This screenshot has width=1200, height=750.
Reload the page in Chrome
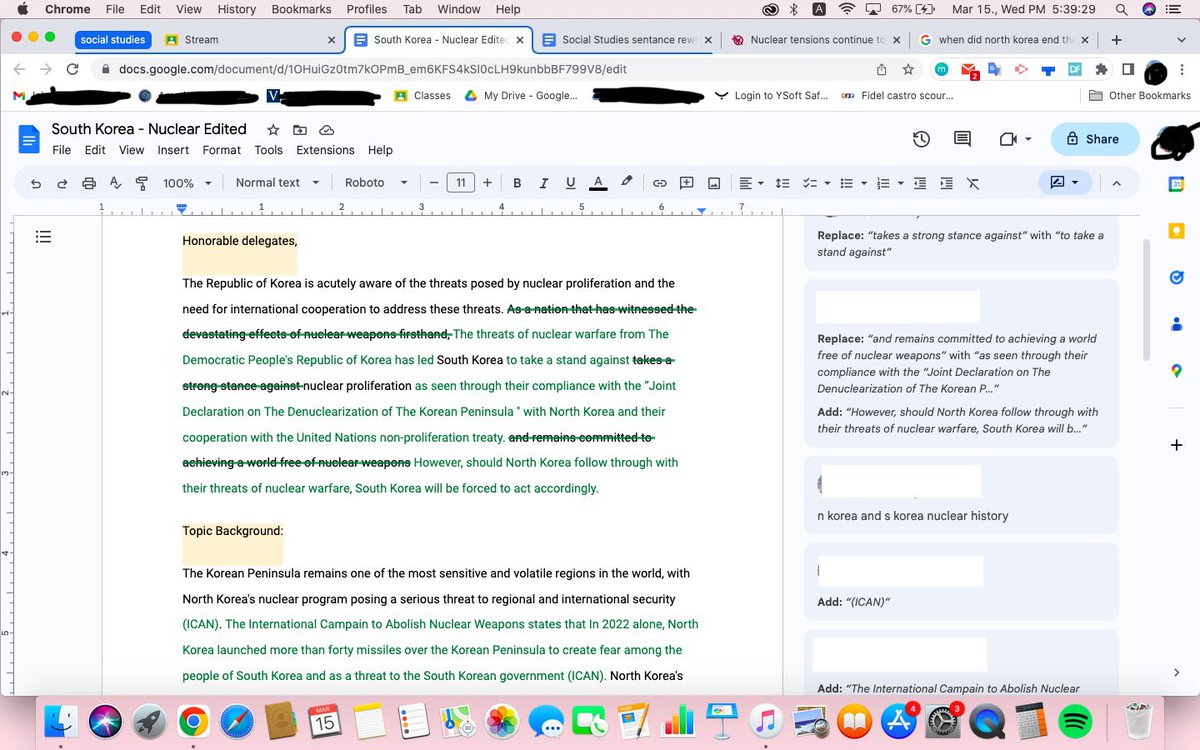click(x=72, y=70)
